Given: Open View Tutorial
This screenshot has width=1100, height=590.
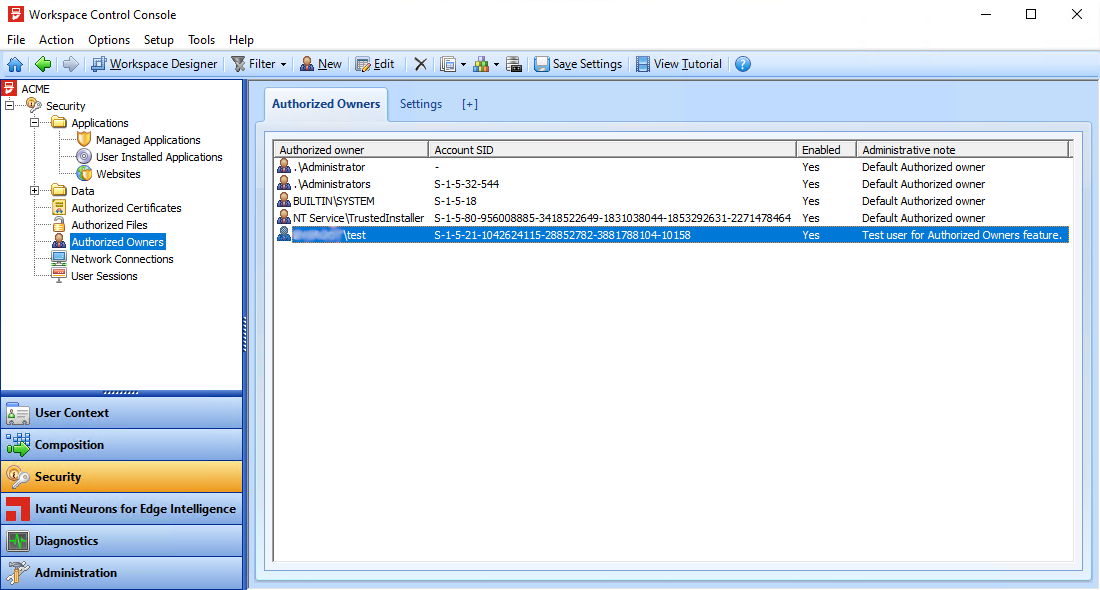Looking at the screenshot, I should tap(678, 65).
